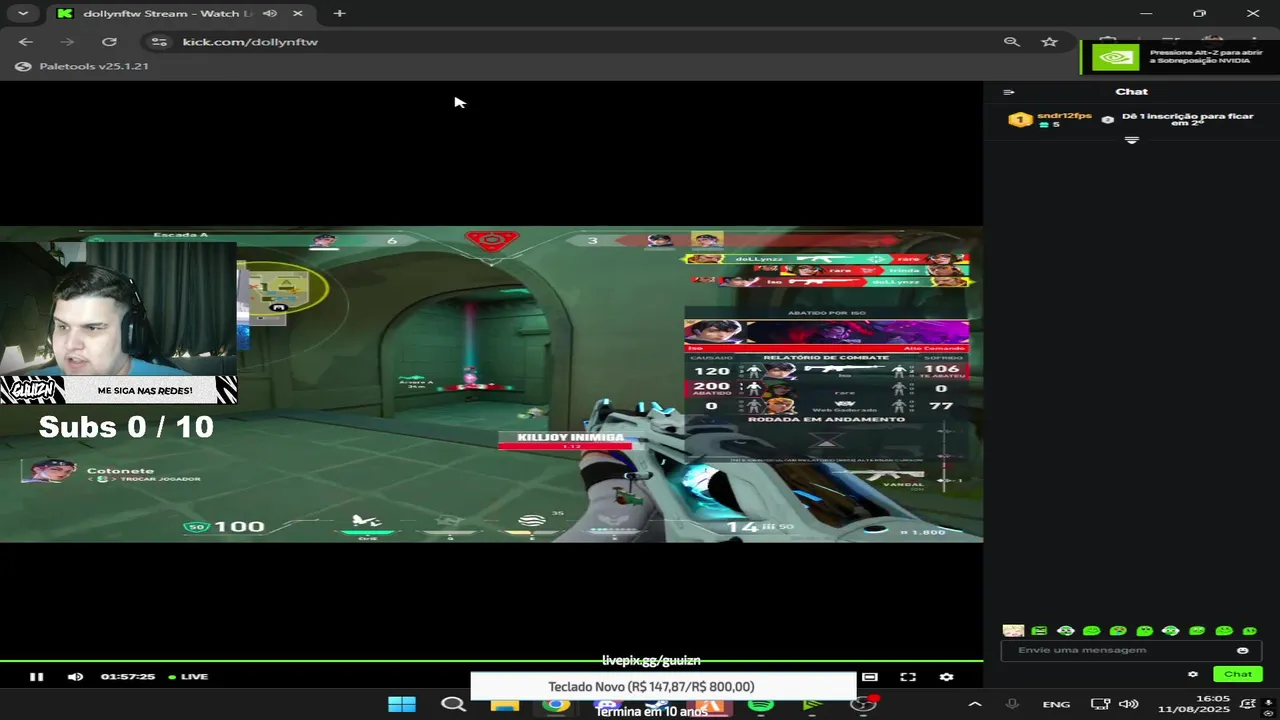Open a new browser tab
This screenshot has height=720, width=1280.
point(339,13)
